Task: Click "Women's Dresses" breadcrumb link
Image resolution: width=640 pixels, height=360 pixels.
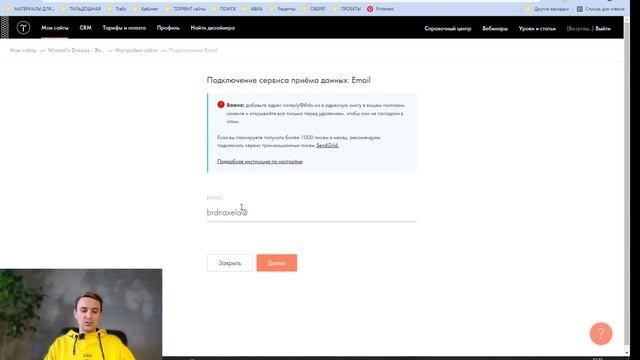Action: (76, 50)
